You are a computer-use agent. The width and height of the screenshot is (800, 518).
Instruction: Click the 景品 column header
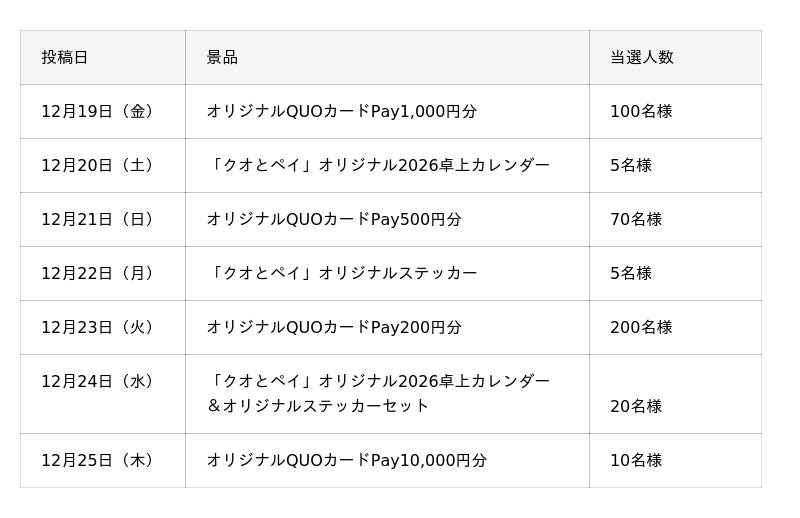[222, 57]
